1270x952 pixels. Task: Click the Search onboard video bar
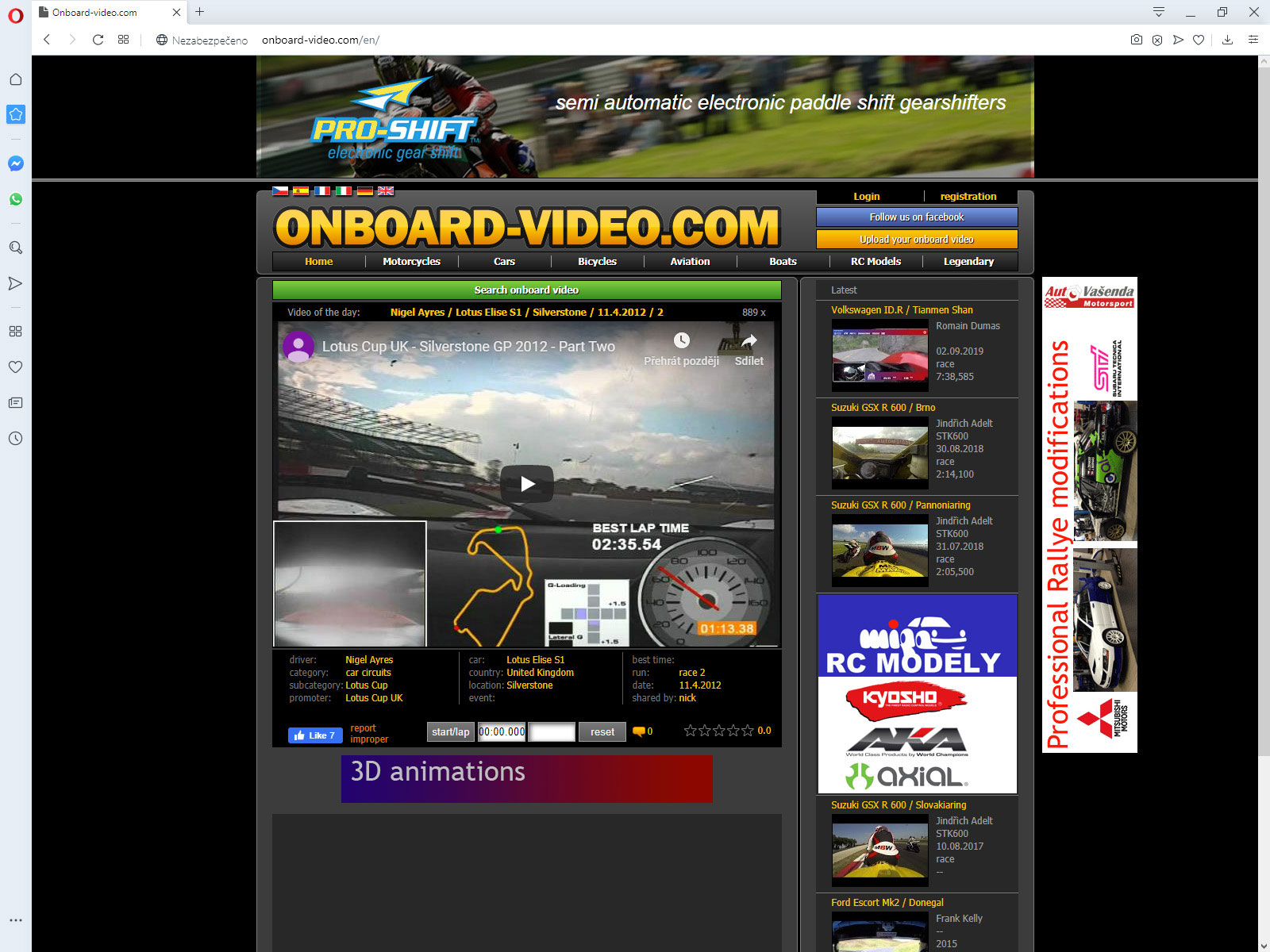tap(526, 290)
